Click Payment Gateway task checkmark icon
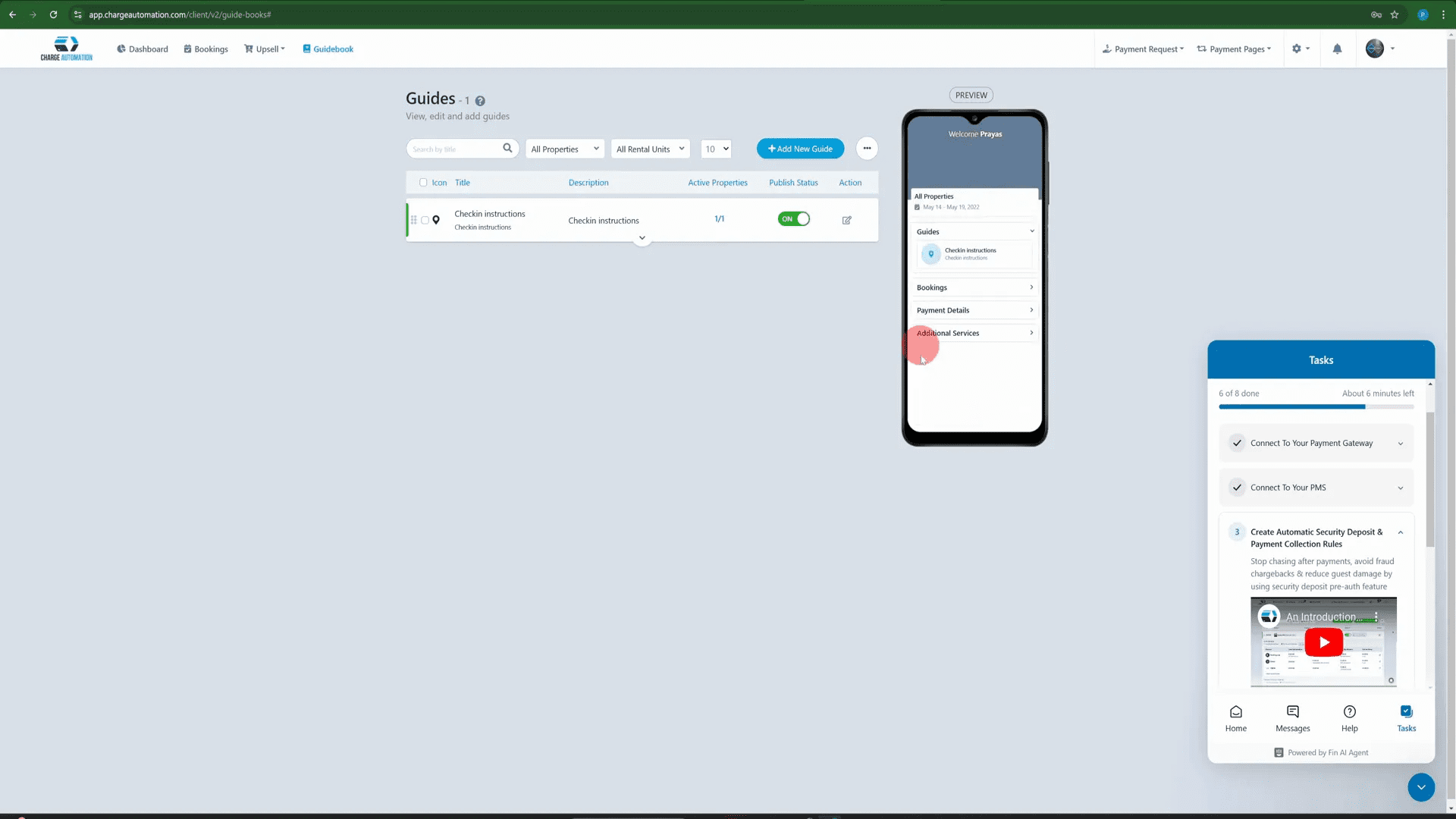1456x819 pixels. pos(1237,443)
